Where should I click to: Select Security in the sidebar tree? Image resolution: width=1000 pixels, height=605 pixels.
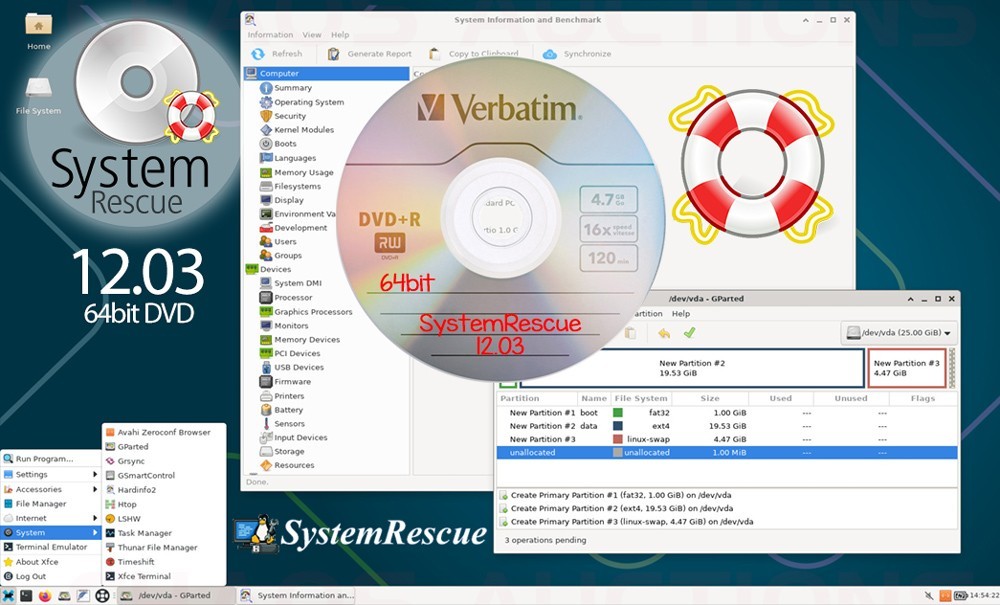290,116
